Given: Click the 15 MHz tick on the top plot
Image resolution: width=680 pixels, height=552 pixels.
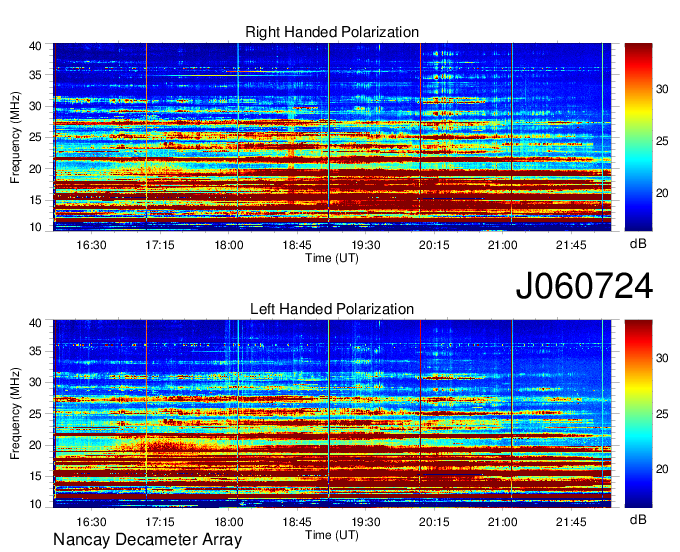Looking at the screenshot, I should (36, 200).
